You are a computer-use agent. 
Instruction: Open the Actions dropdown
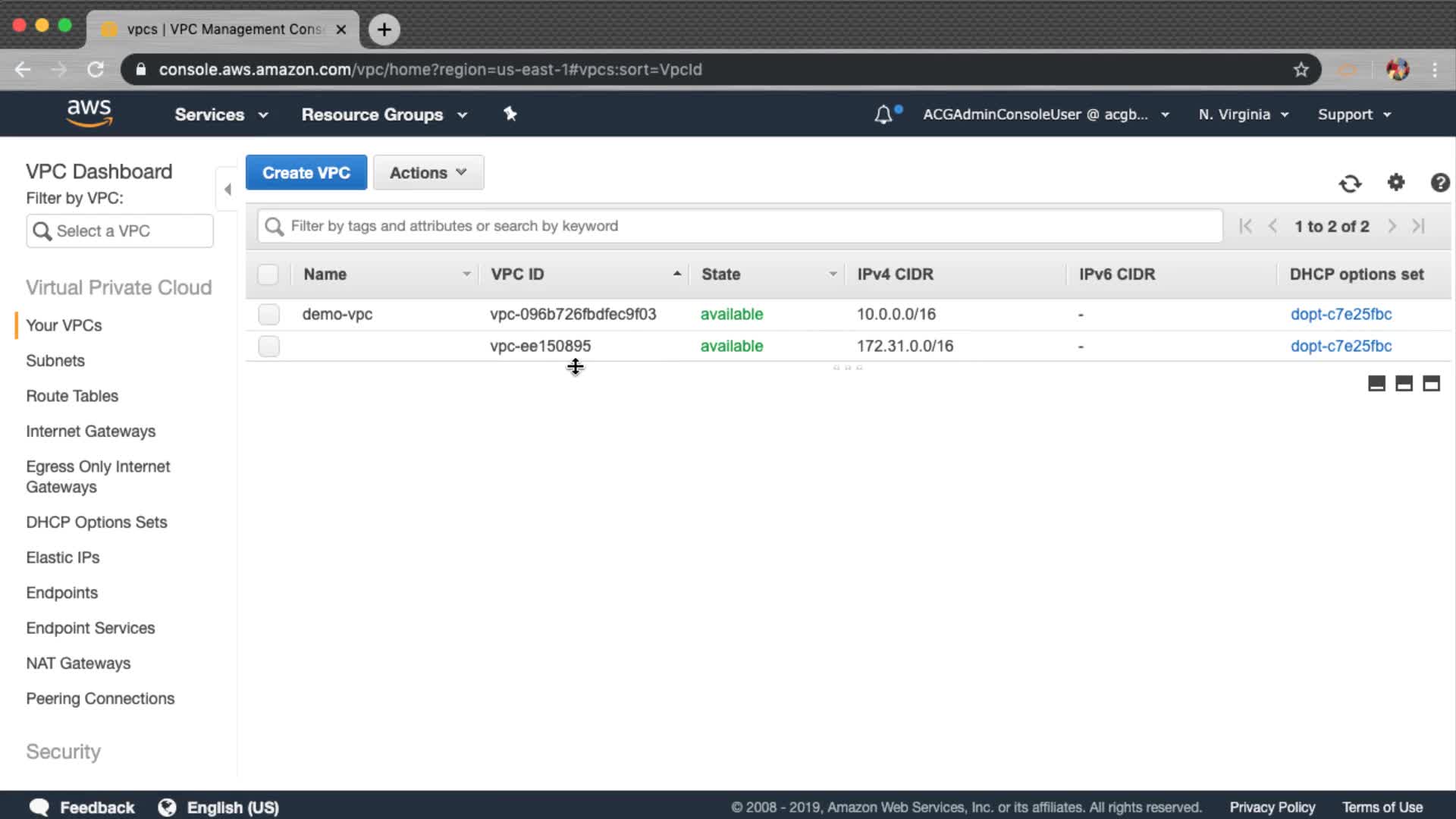click(x=428, y=173)
